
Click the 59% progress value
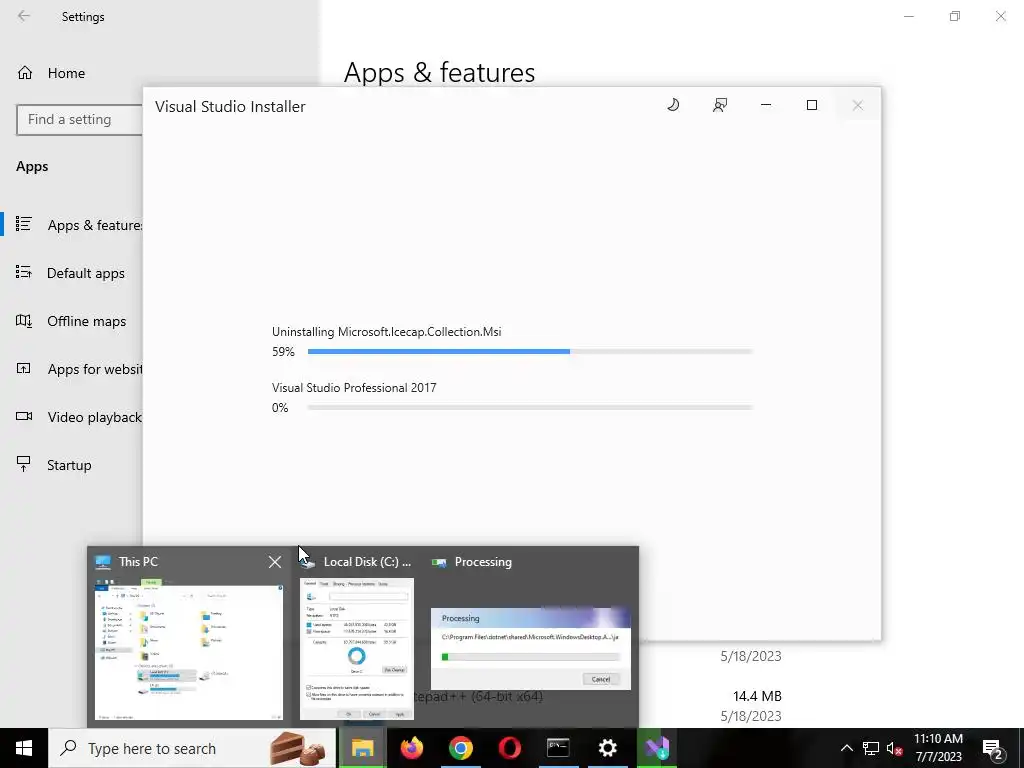click(283, 352)
